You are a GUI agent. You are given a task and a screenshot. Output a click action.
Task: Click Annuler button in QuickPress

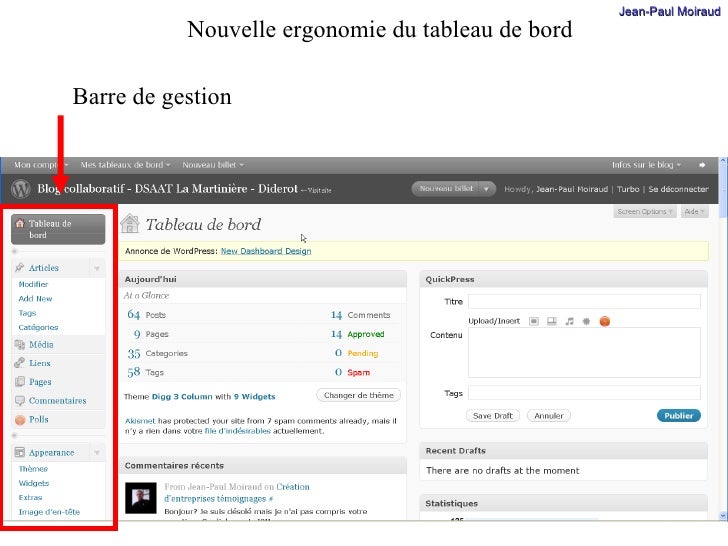click(x=548, y=416)
